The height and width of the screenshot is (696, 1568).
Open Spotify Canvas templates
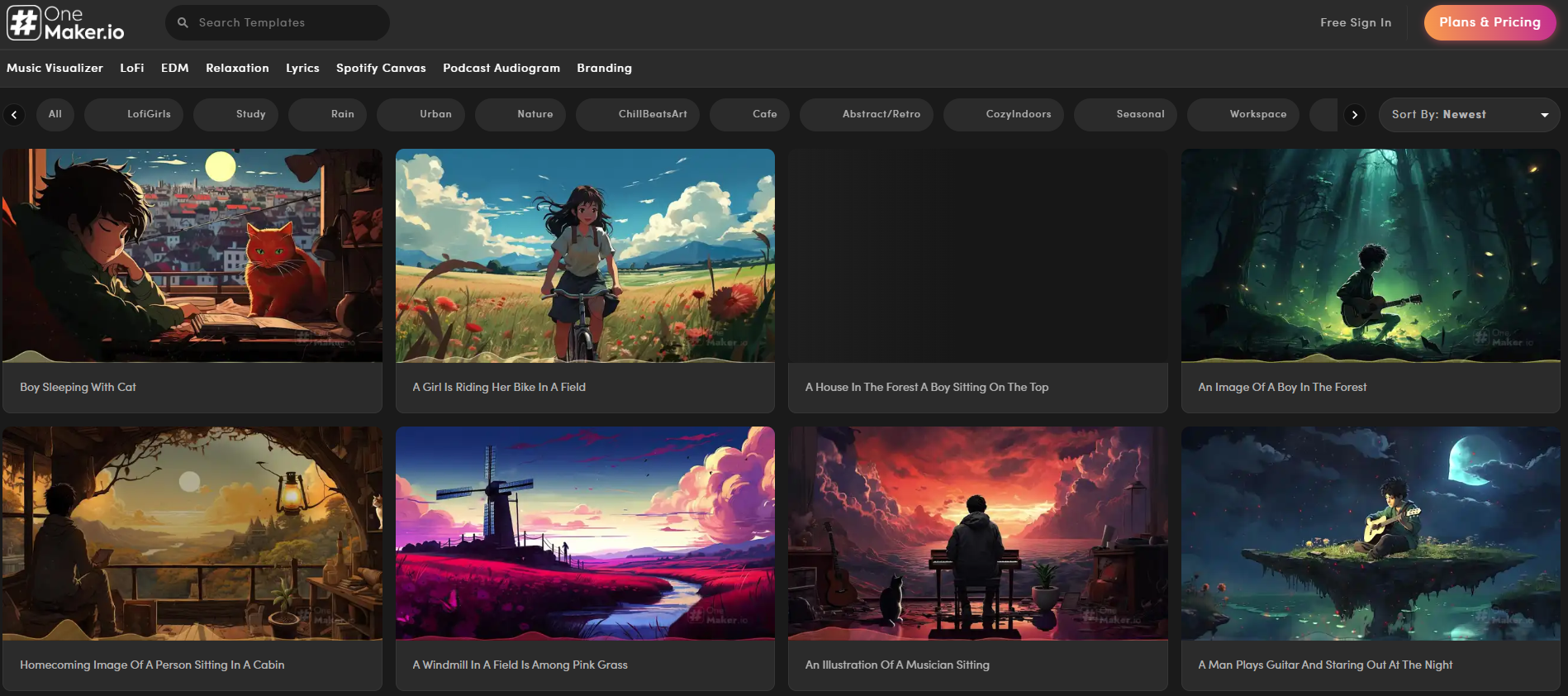point(381,68)
